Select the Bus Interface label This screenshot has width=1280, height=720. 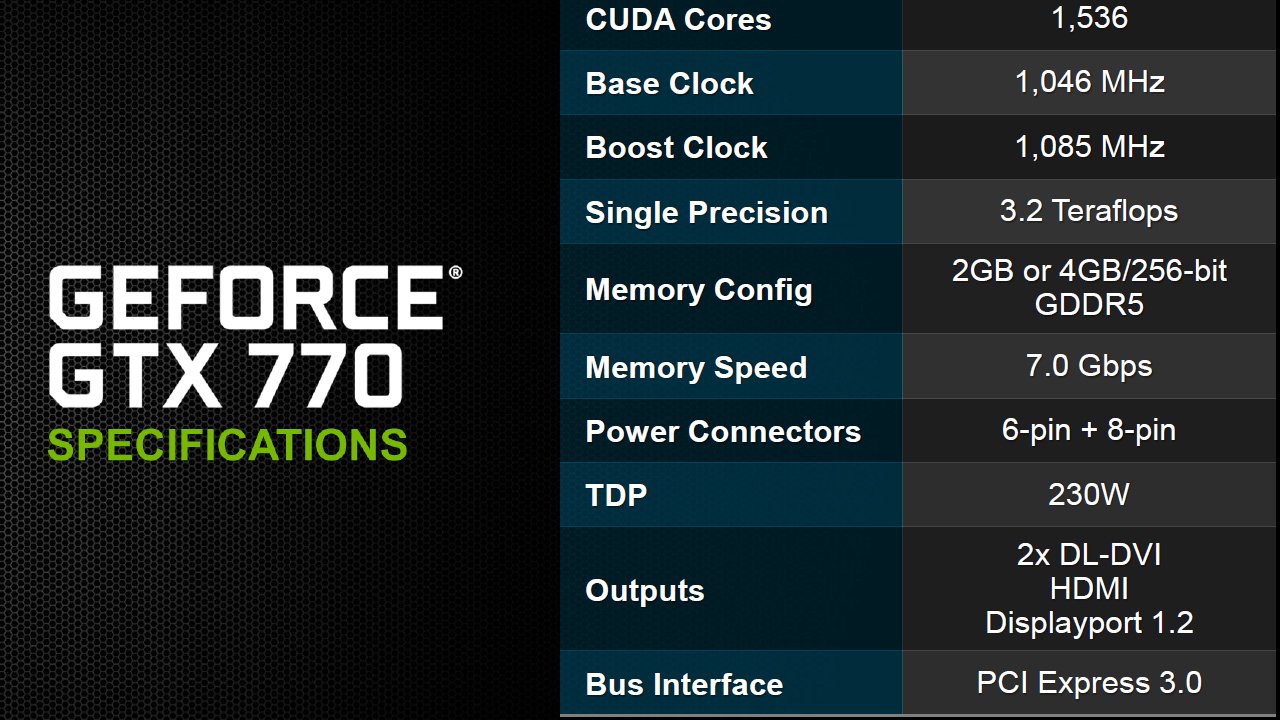684,684
